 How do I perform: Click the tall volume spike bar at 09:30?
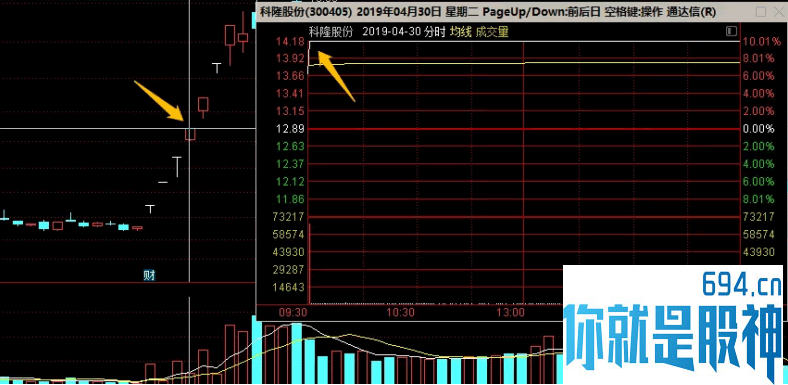(x=310, y=263)
